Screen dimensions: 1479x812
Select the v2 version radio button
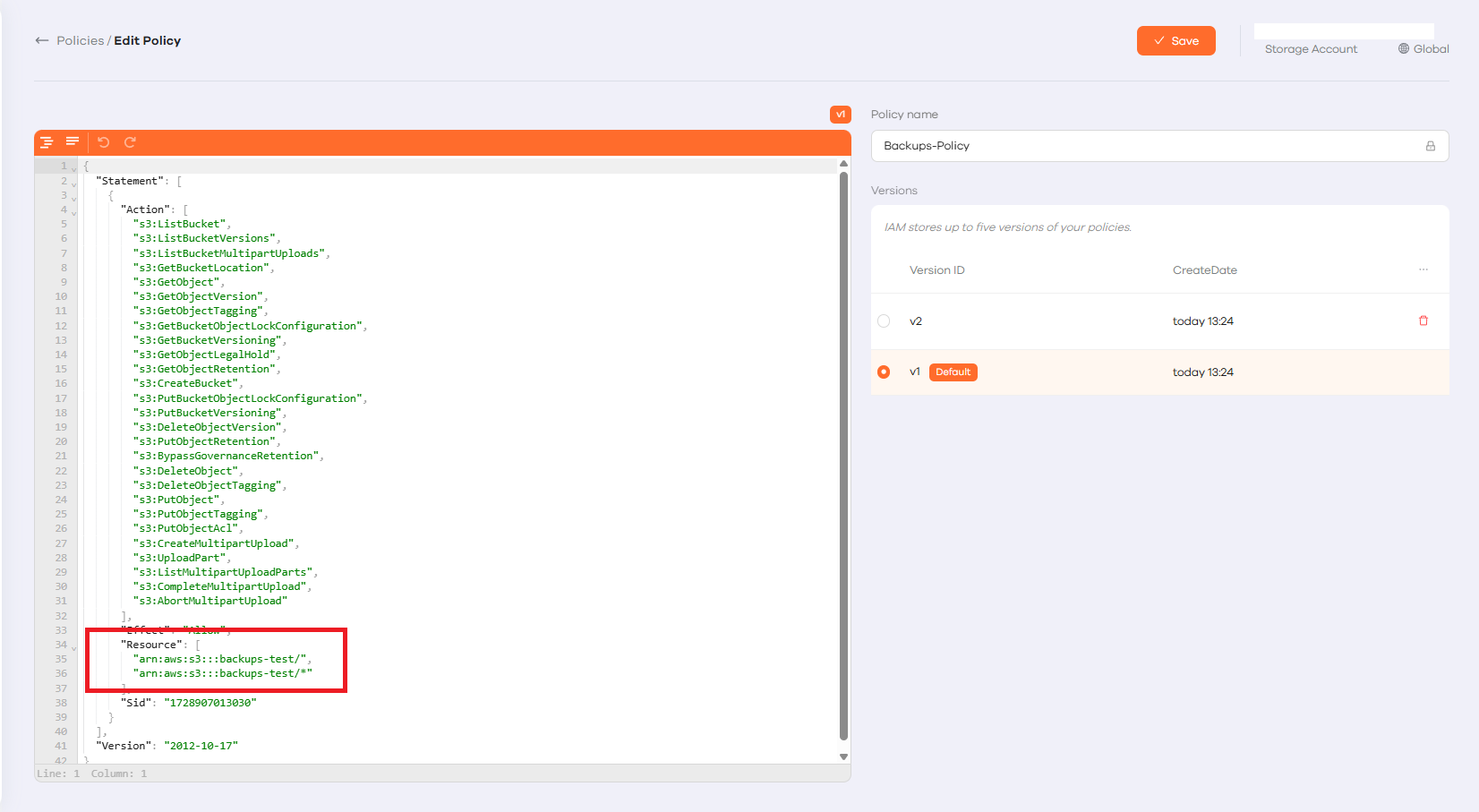884,321
